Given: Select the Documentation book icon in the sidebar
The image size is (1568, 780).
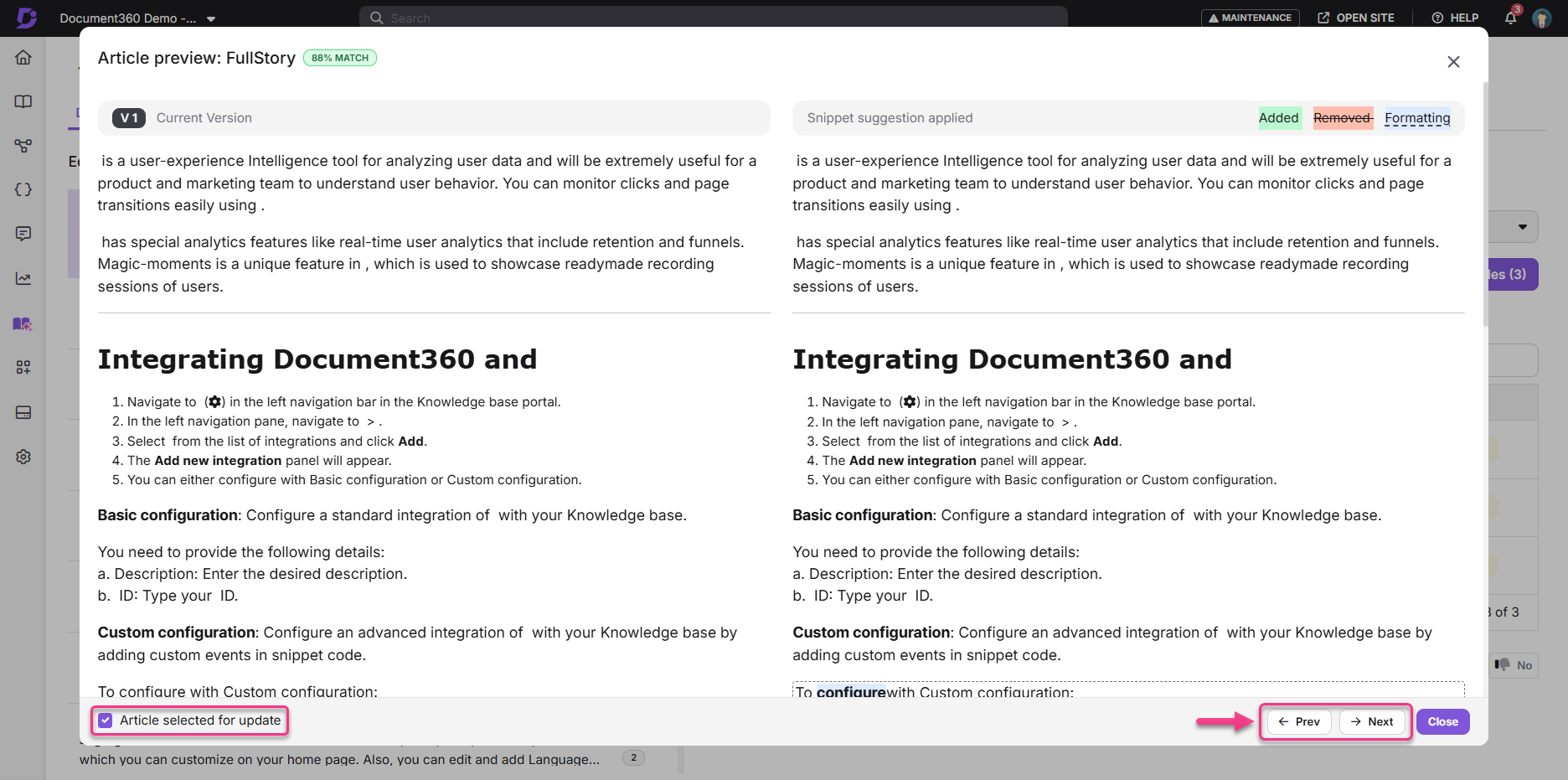Looking at the screenshot, I should (23, 101).
